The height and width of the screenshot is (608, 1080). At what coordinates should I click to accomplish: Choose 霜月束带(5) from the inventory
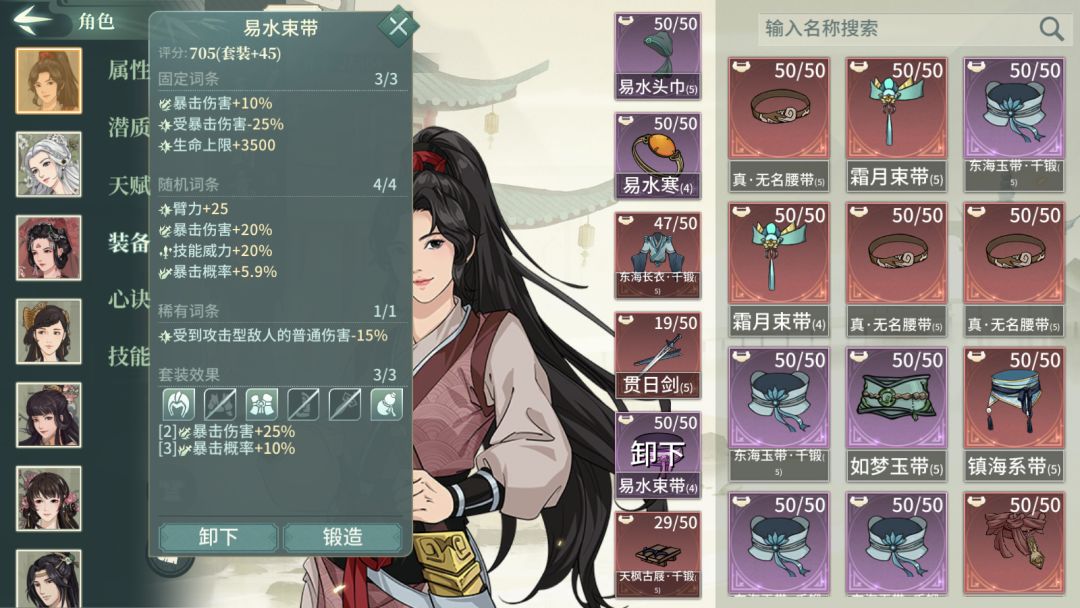click(896, 125)
